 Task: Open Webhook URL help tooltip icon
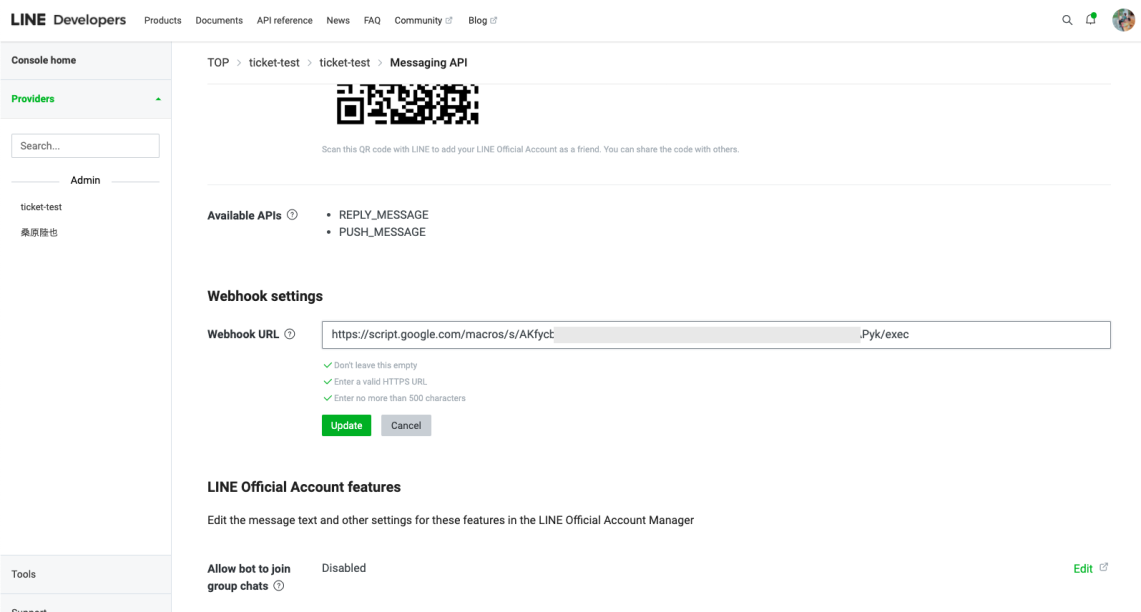289,334
